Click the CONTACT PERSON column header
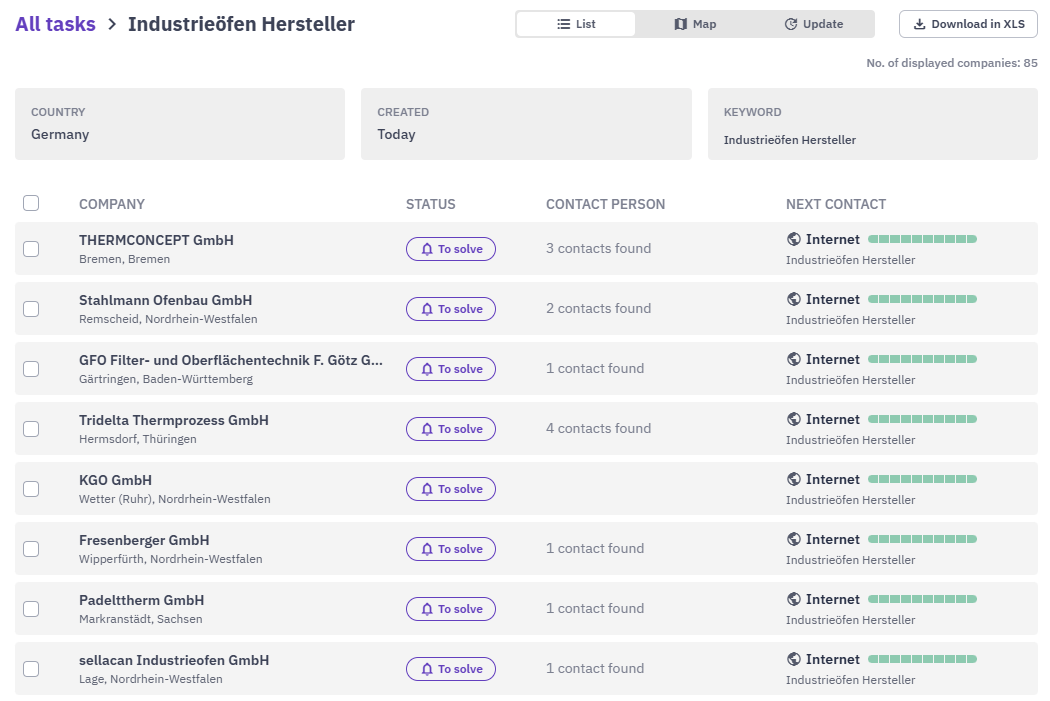This screenshot has height=701, width=1050. click(605, 204)
